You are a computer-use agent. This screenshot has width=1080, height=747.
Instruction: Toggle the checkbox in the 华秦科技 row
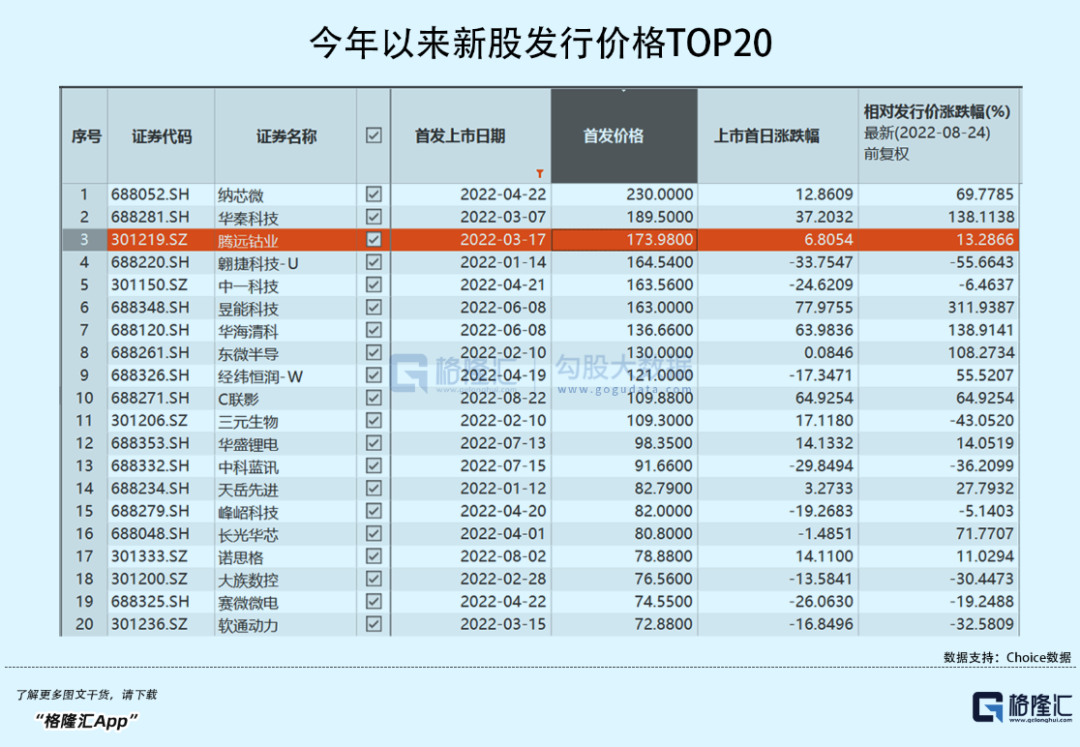(373, 217)
